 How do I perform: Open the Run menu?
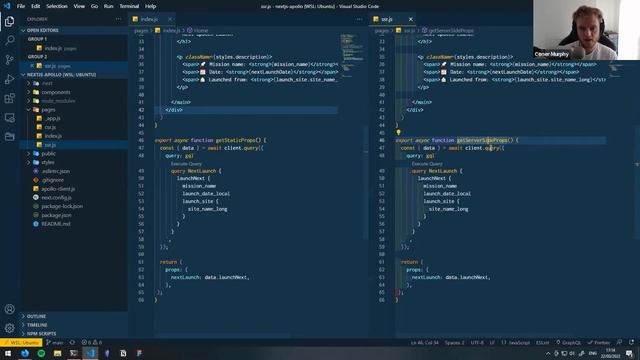tap(108, 6)
